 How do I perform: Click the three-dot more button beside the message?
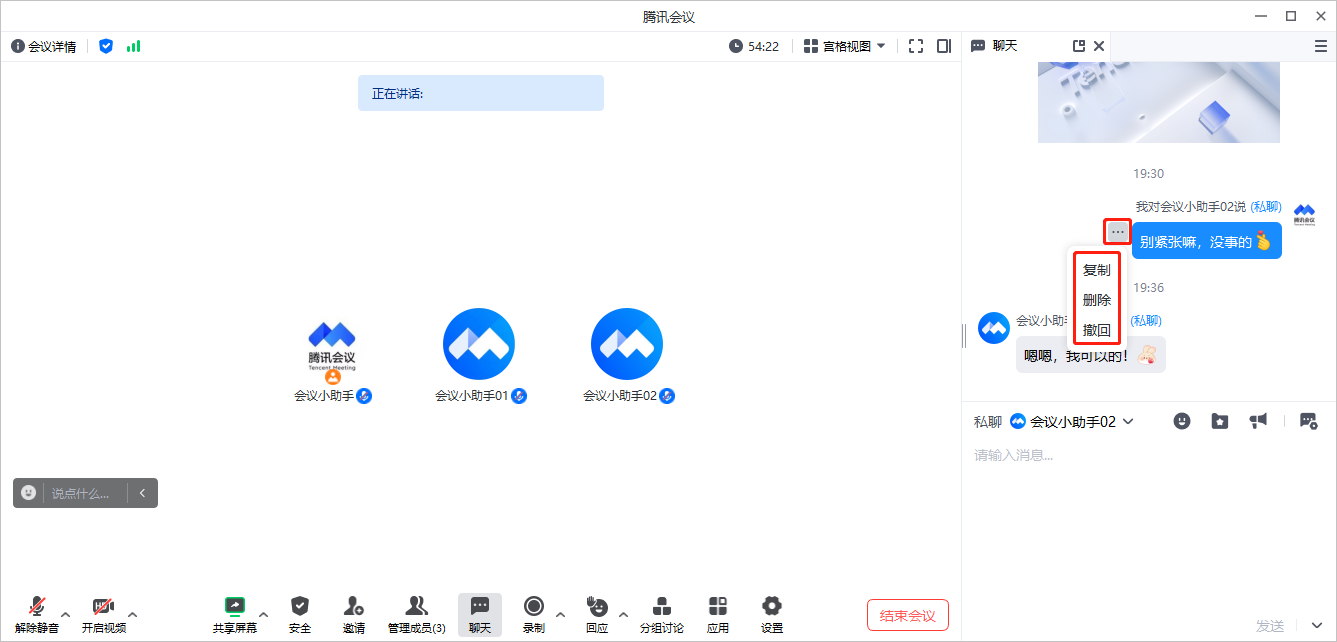click(1118, 232)
